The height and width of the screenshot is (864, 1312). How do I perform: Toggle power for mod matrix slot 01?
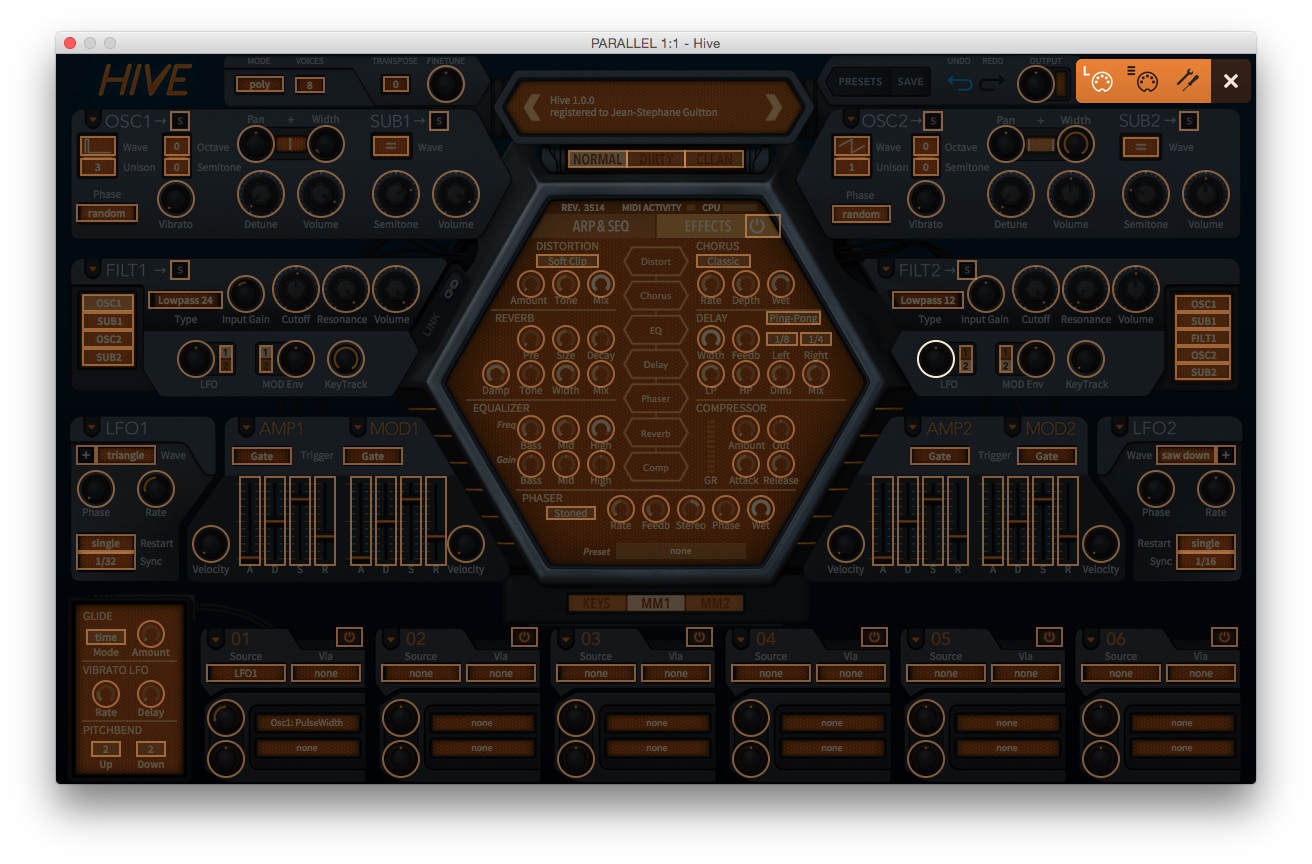[x=349, y=637]
